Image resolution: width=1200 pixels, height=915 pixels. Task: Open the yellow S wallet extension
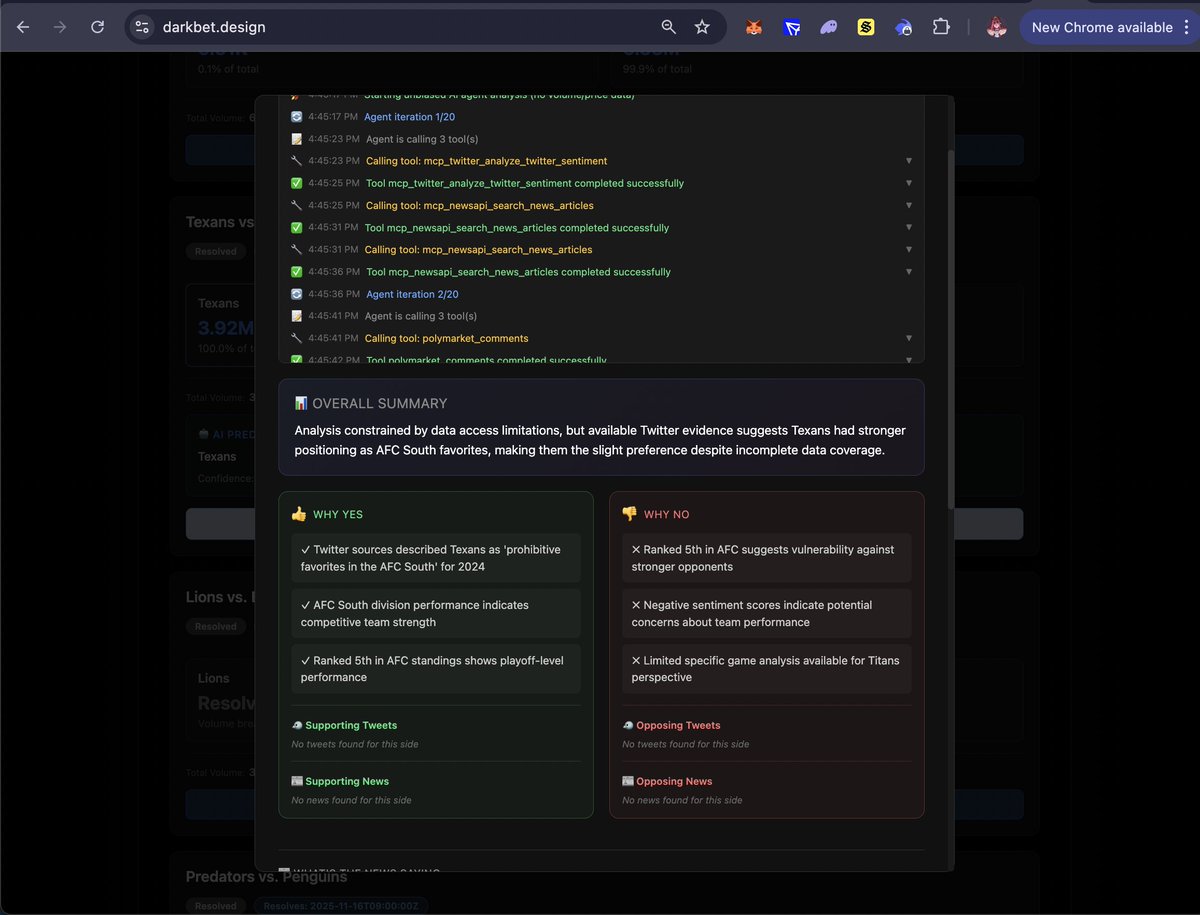click(865, 27)
